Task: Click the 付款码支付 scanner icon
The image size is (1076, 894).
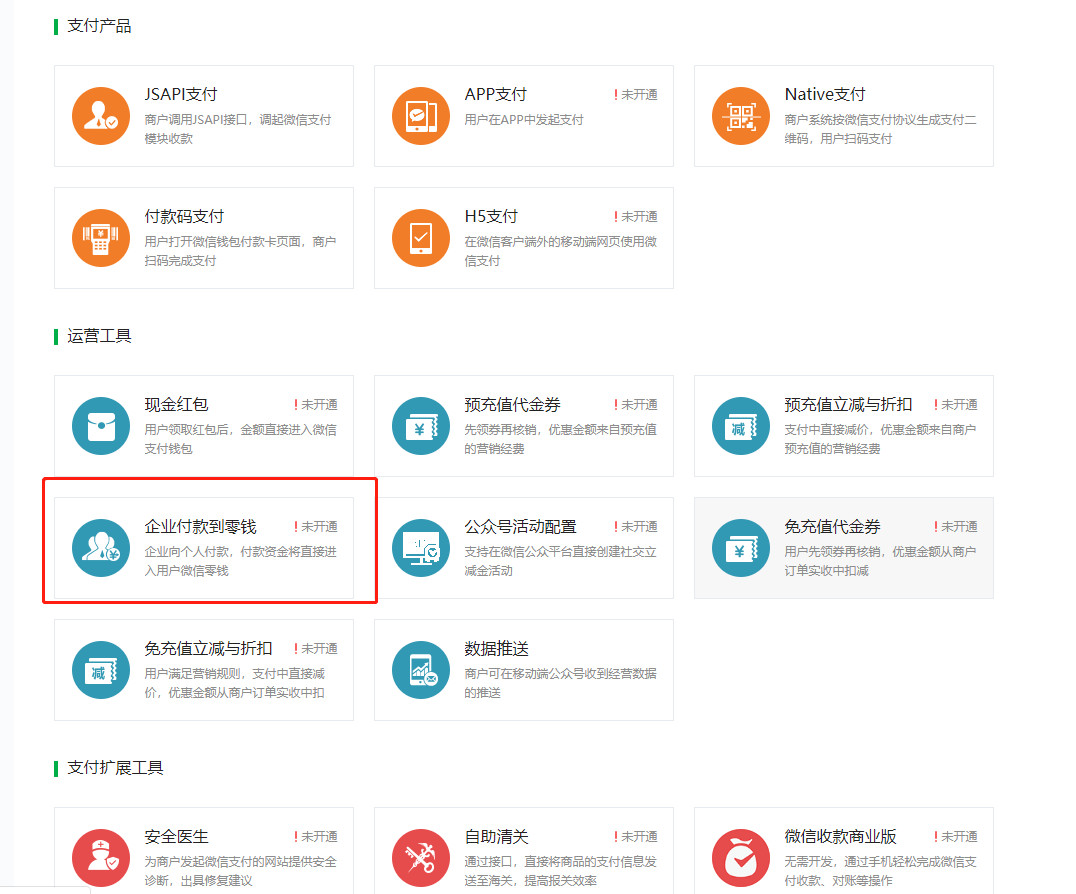Action: 101,238
